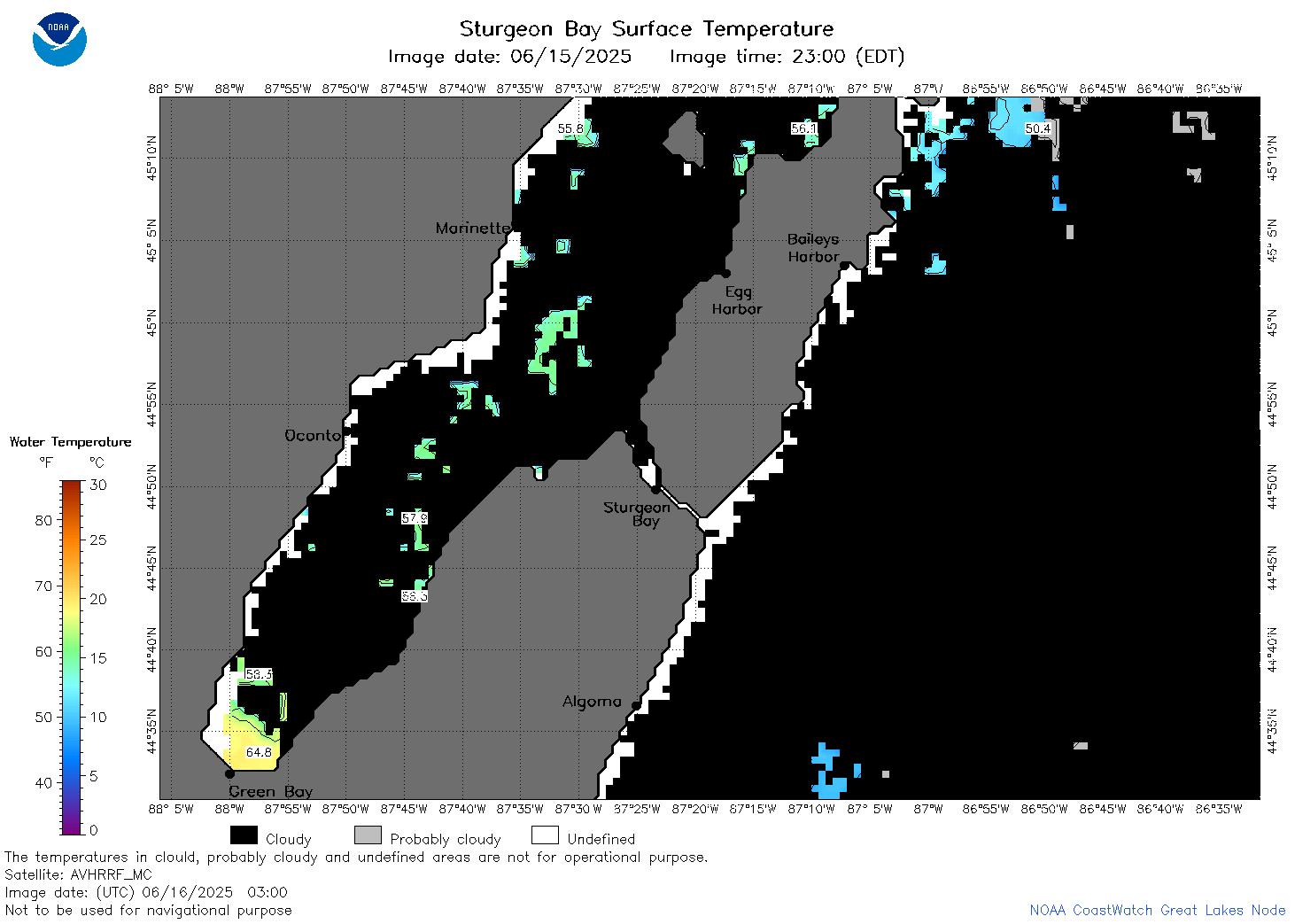Click 'Image date: (UTC) 06/16/2025 03:00'
This screenshot has width=1295, height=924.
tap(146, 892)
